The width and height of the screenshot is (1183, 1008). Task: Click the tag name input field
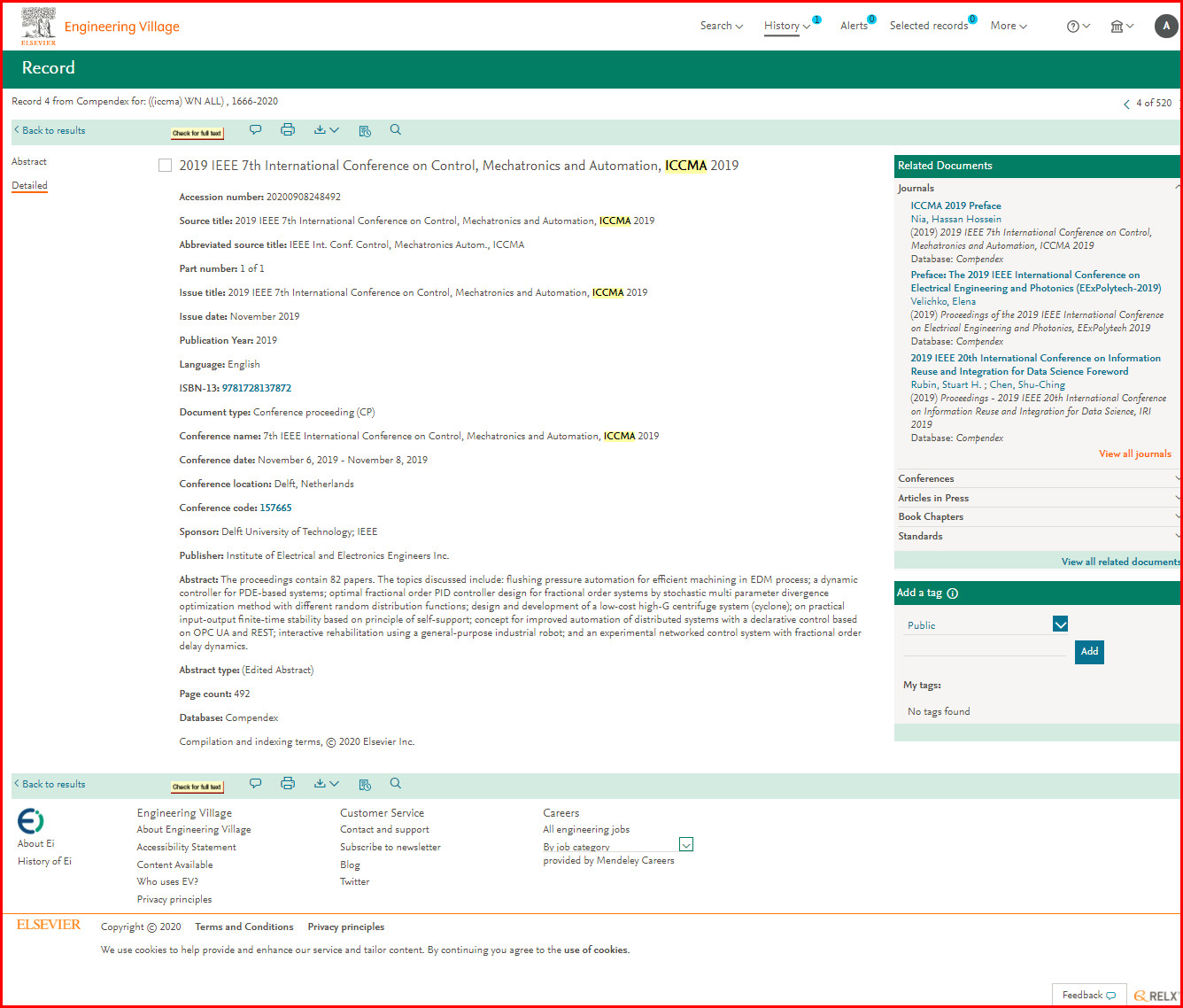click(985, 649)
